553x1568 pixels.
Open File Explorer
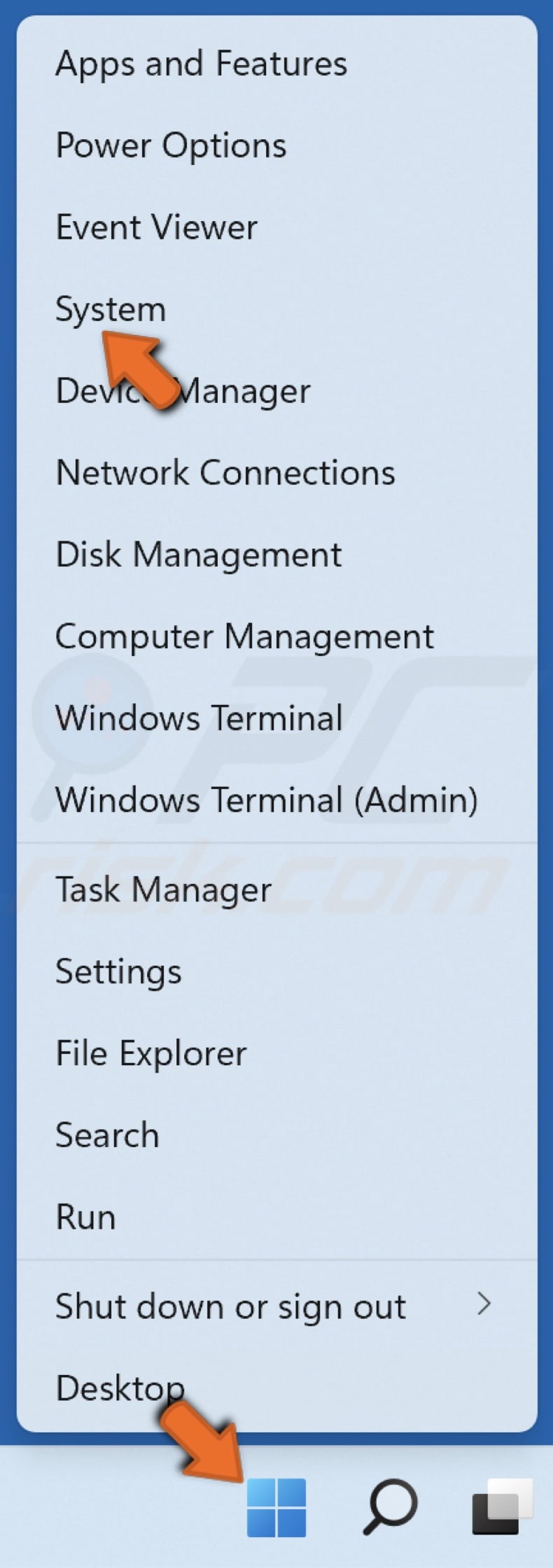pos(151,1053)
